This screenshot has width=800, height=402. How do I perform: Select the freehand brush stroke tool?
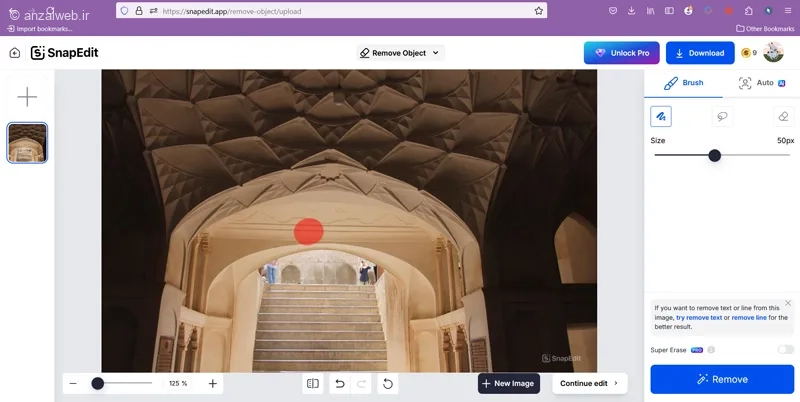(661, 116)
